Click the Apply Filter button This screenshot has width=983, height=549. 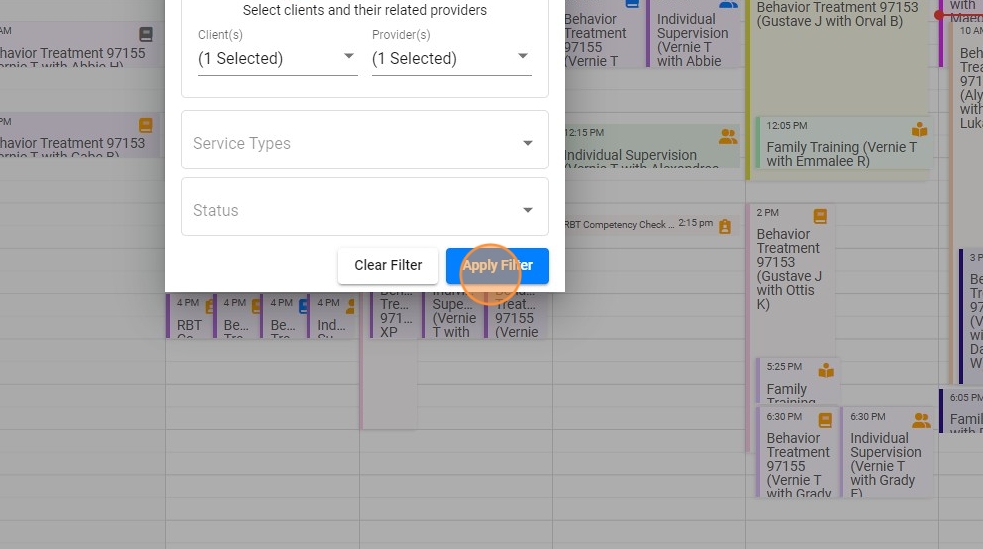(497, 266)
